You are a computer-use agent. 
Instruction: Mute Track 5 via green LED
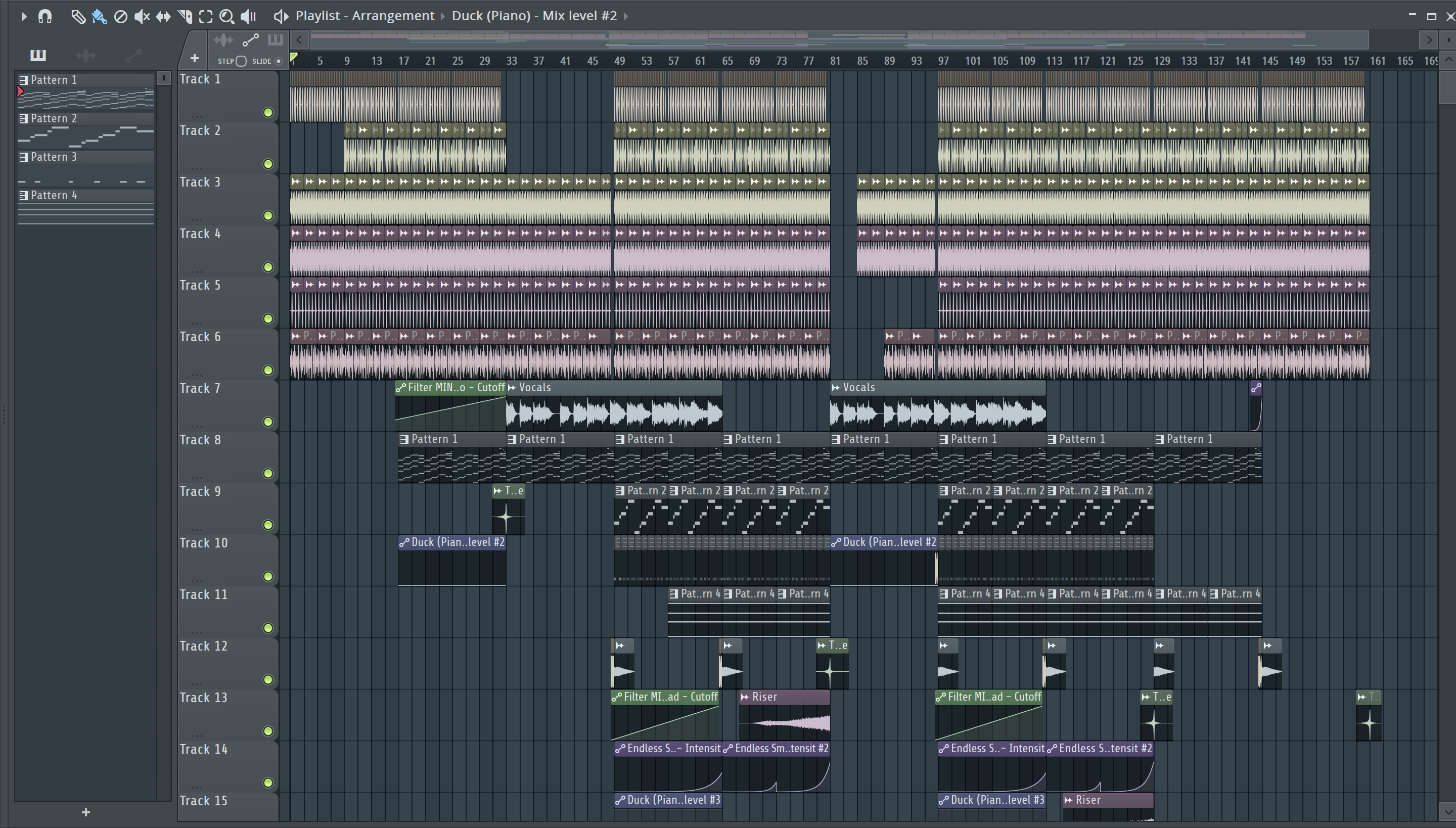268,319
